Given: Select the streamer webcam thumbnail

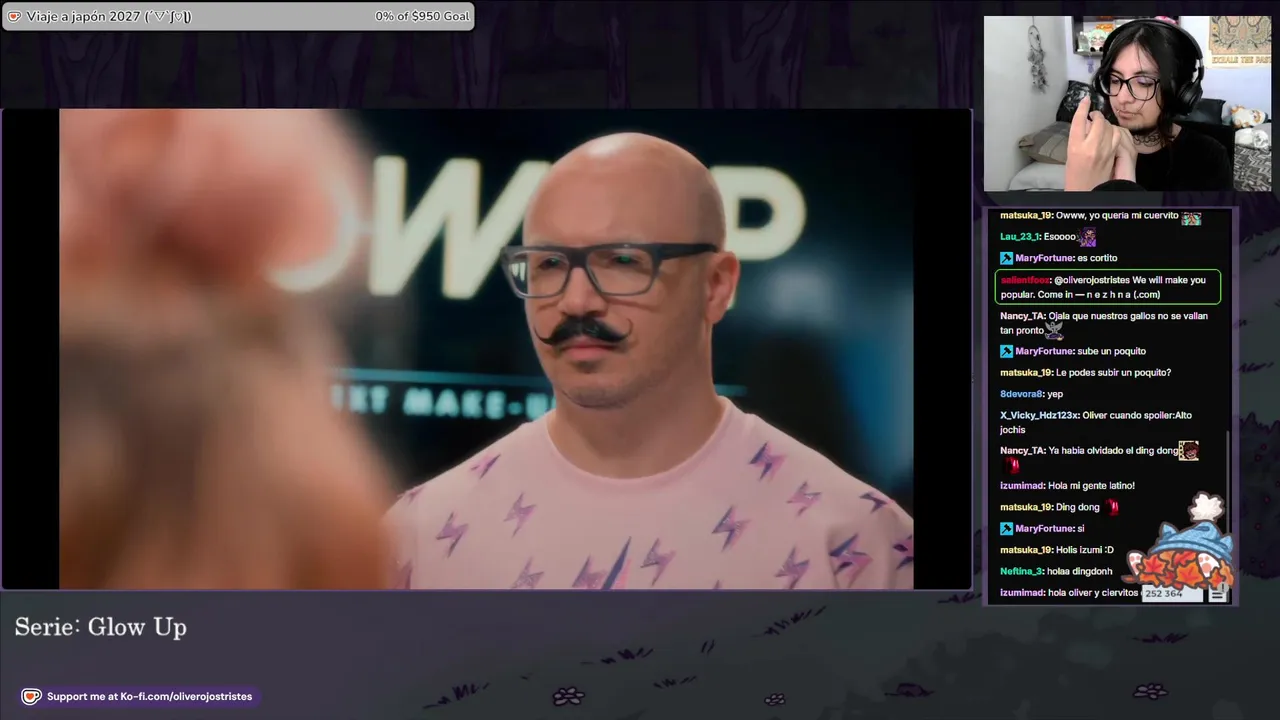Looking at the screenshot, I should pos(1127,103).
